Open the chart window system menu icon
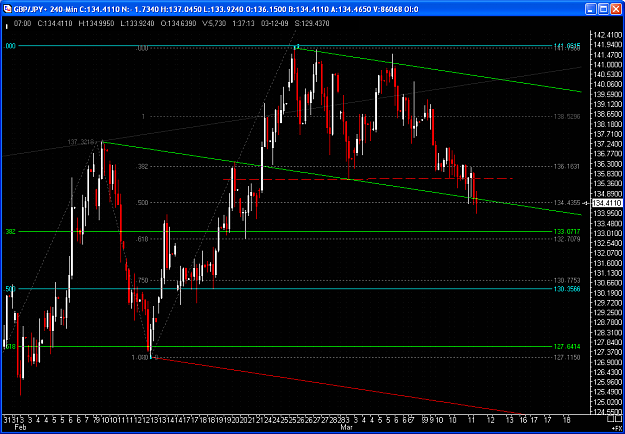The width and height of the screenshot is (625, 434). (7, 8)
